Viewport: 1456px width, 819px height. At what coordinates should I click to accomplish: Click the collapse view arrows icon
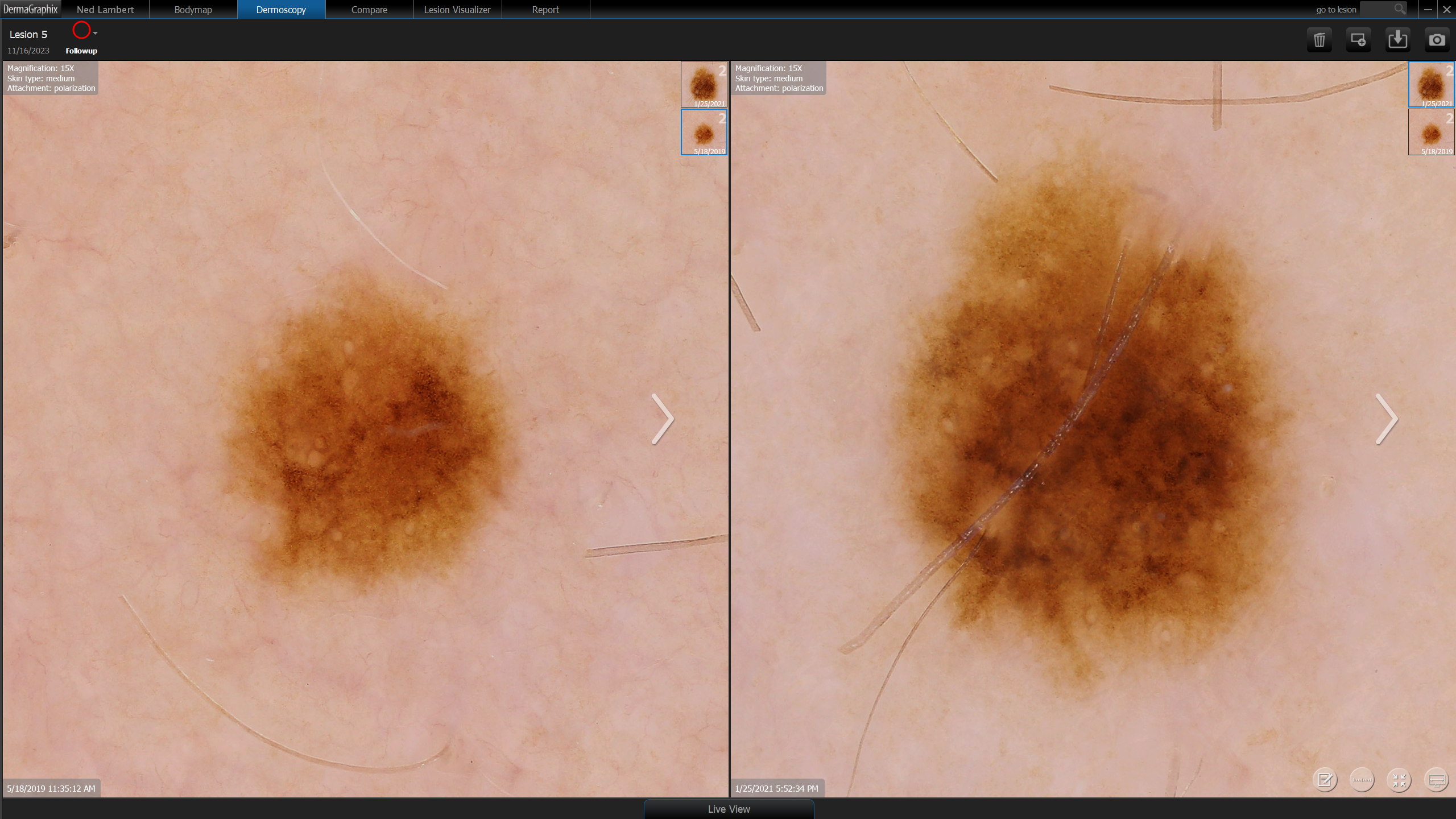click(1399, 780)
